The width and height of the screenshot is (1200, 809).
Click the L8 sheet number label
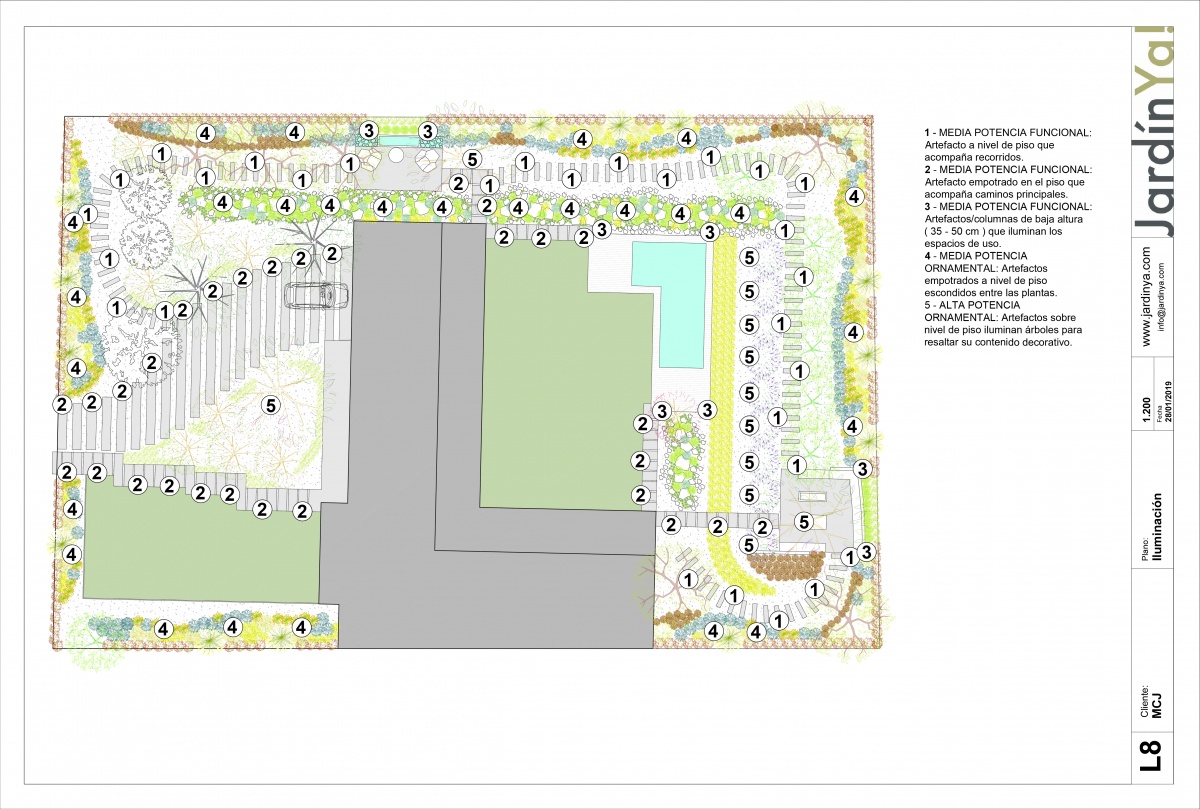[1151, 755]
